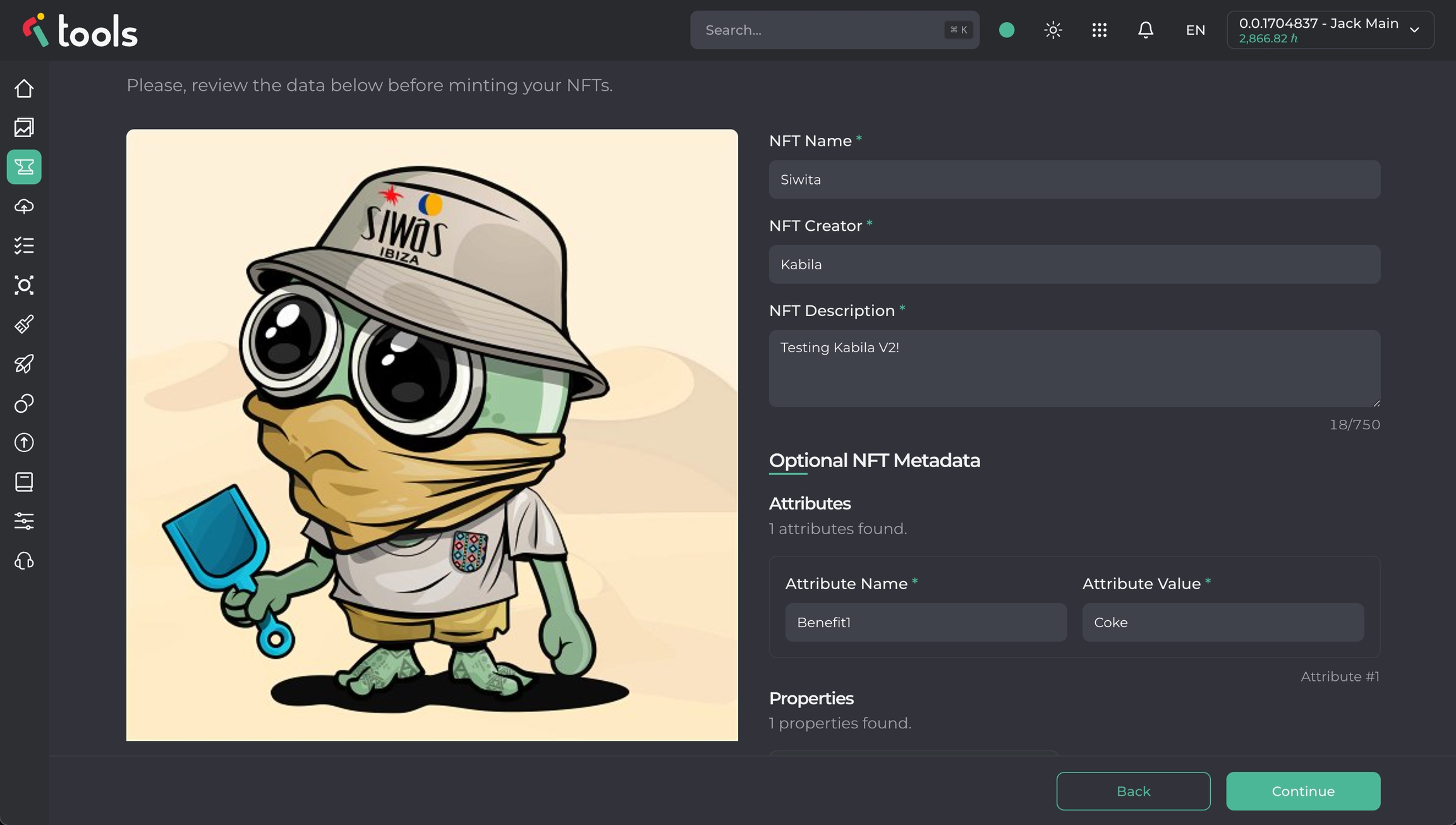Open the headset support sidebar icon
The width and height of the screenshot is (1456, 825).
click(24, 561)
